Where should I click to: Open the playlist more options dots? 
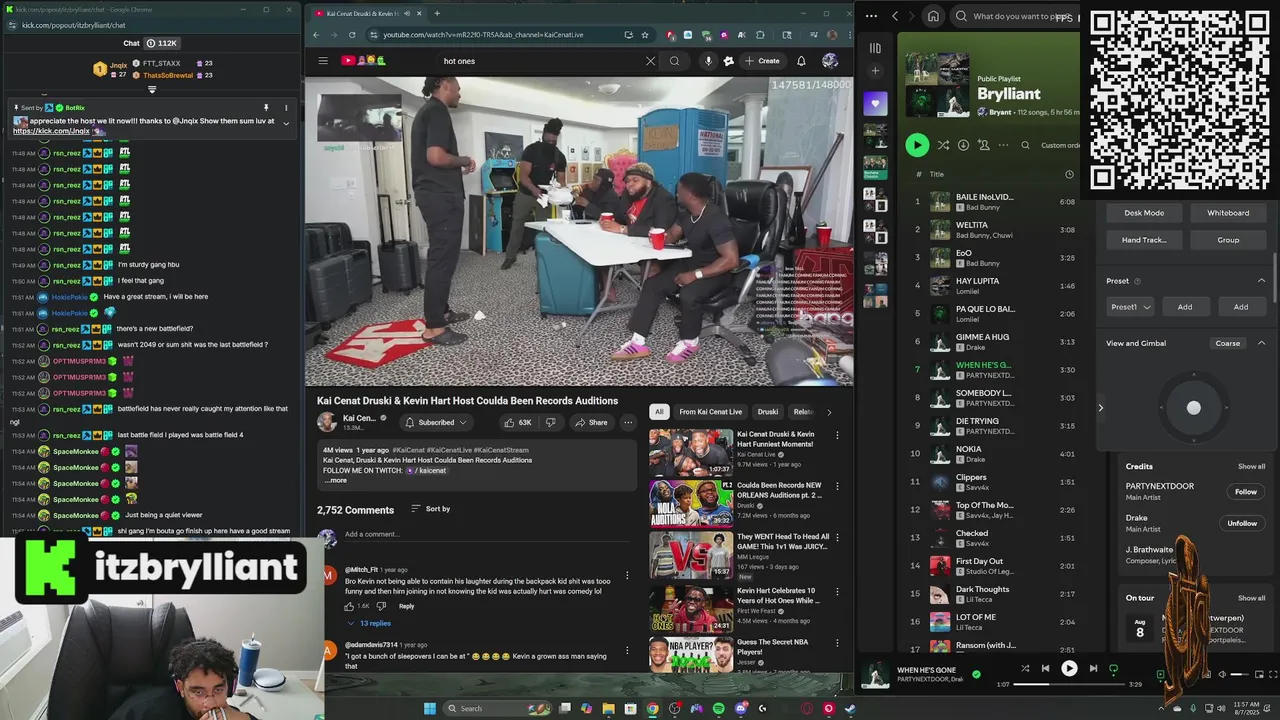coord(1003,145)
